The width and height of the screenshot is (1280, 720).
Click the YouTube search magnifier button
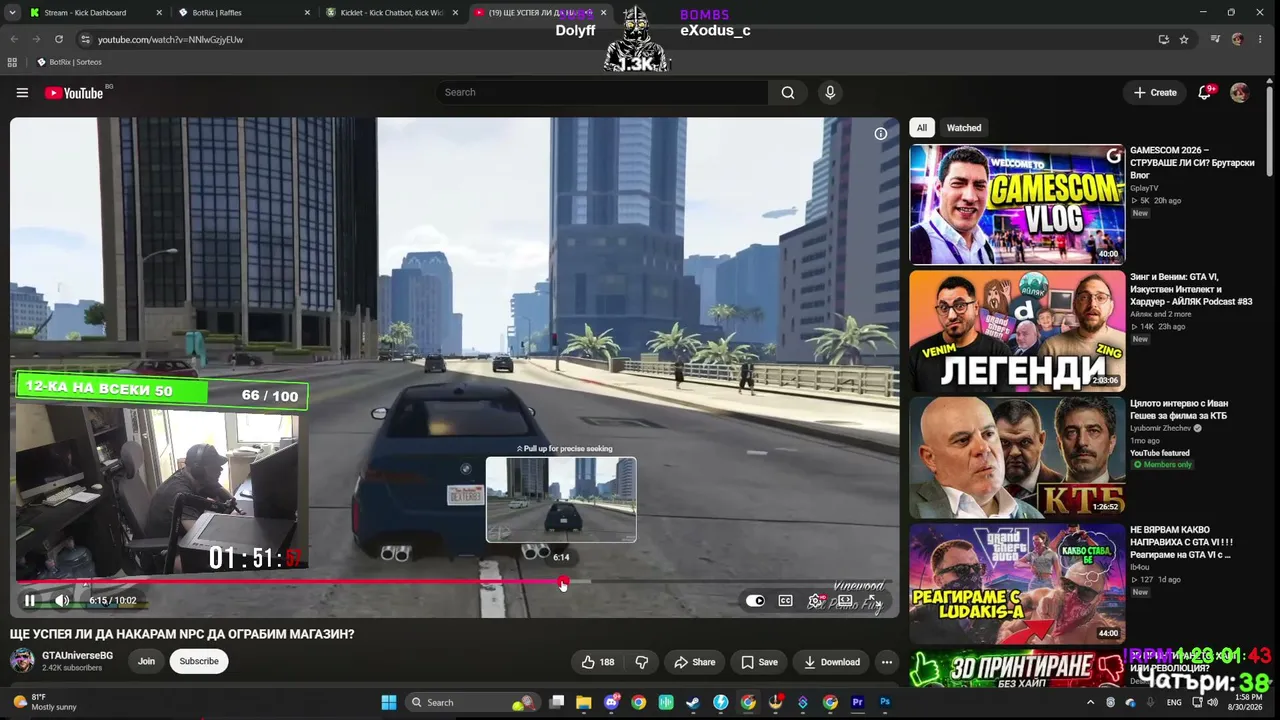(x=788, y=92)
